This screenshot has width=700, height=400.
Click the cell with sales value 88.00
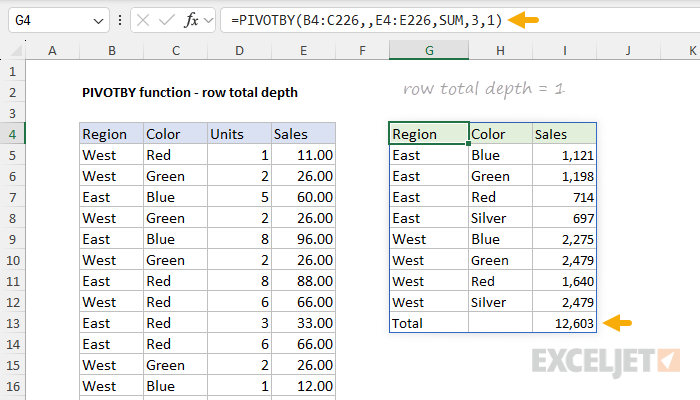pos(303,281)
